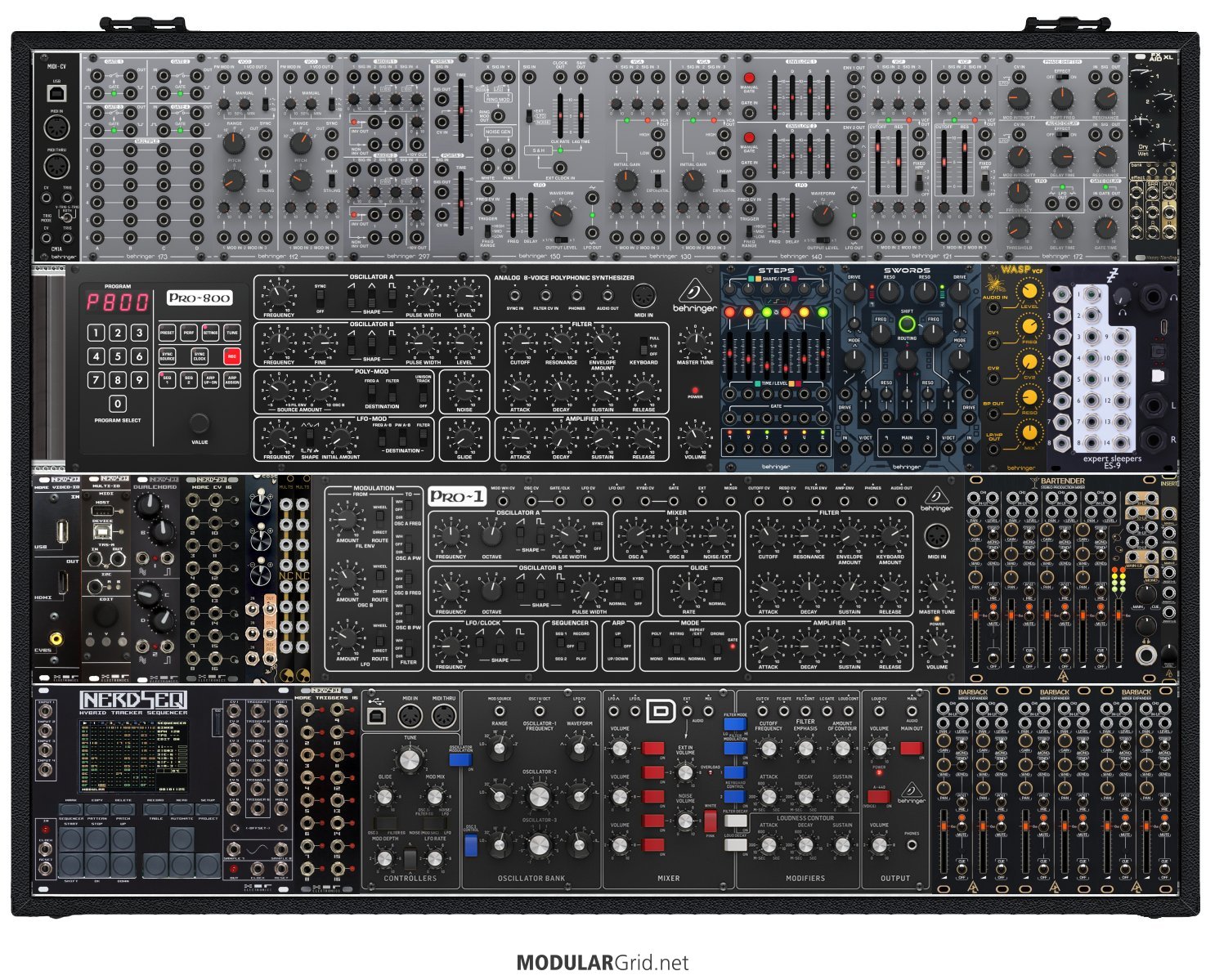The height and width of the screenshot is (980, 1206).
Task: Click keypad button 0 on the Pro-800
Action: coord(118,403)
